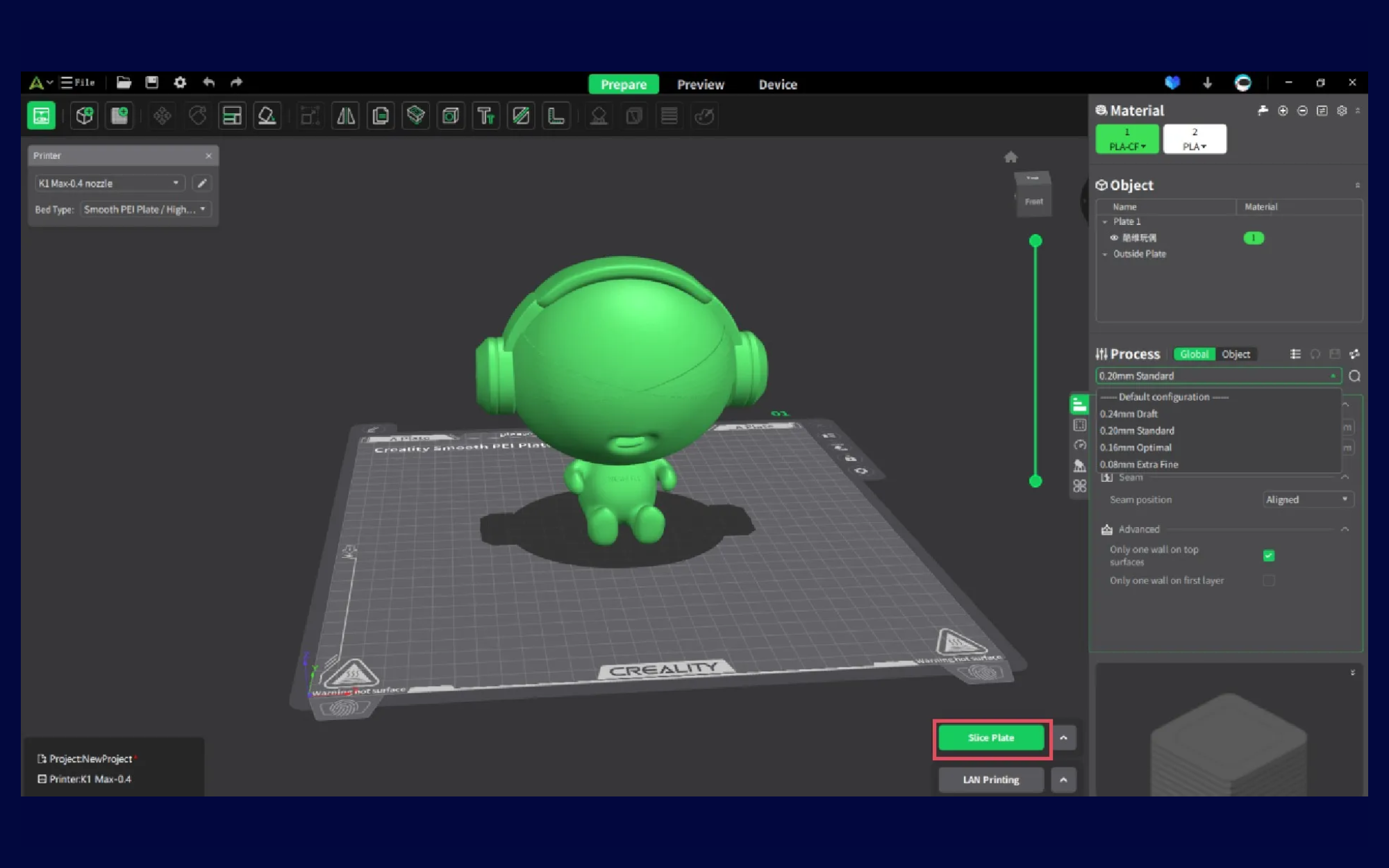Click the Add model cube icon
Screen dimensions: 1389x868
[x=84, y=116]
